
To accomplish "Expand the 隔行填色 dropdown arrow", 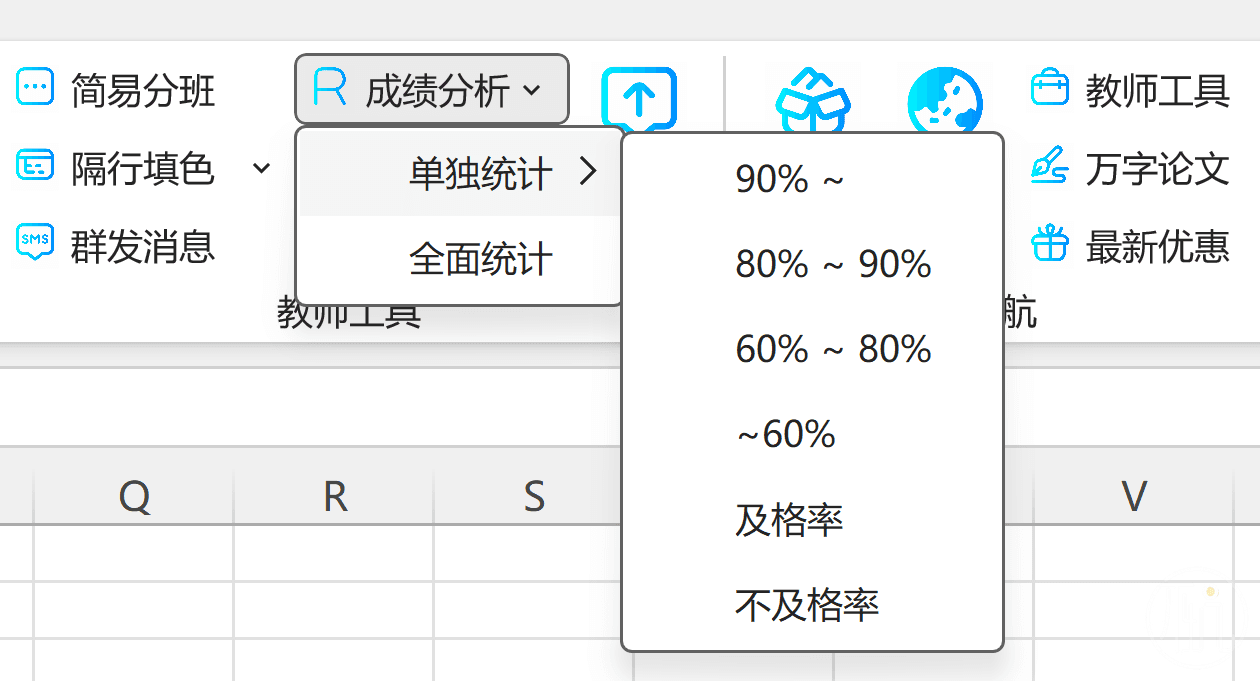I will [x=261, y=167].
